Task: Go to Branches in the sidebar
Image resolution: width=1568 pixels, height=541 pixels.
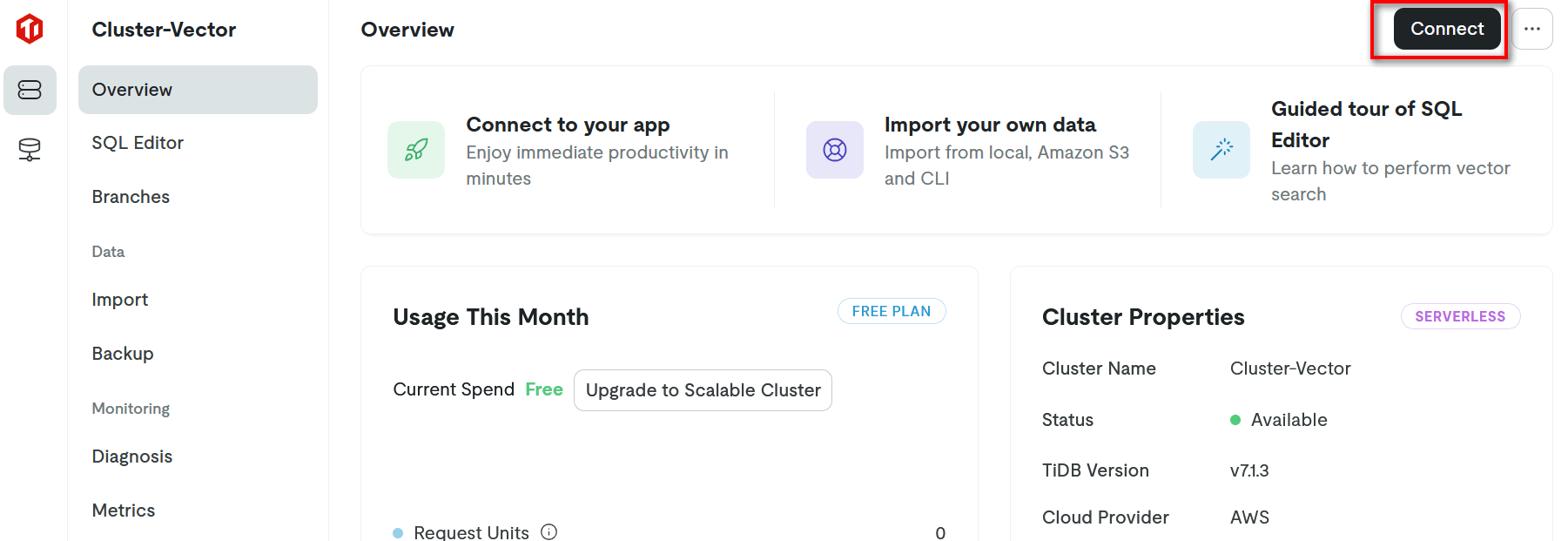Action: coord(131,197)
